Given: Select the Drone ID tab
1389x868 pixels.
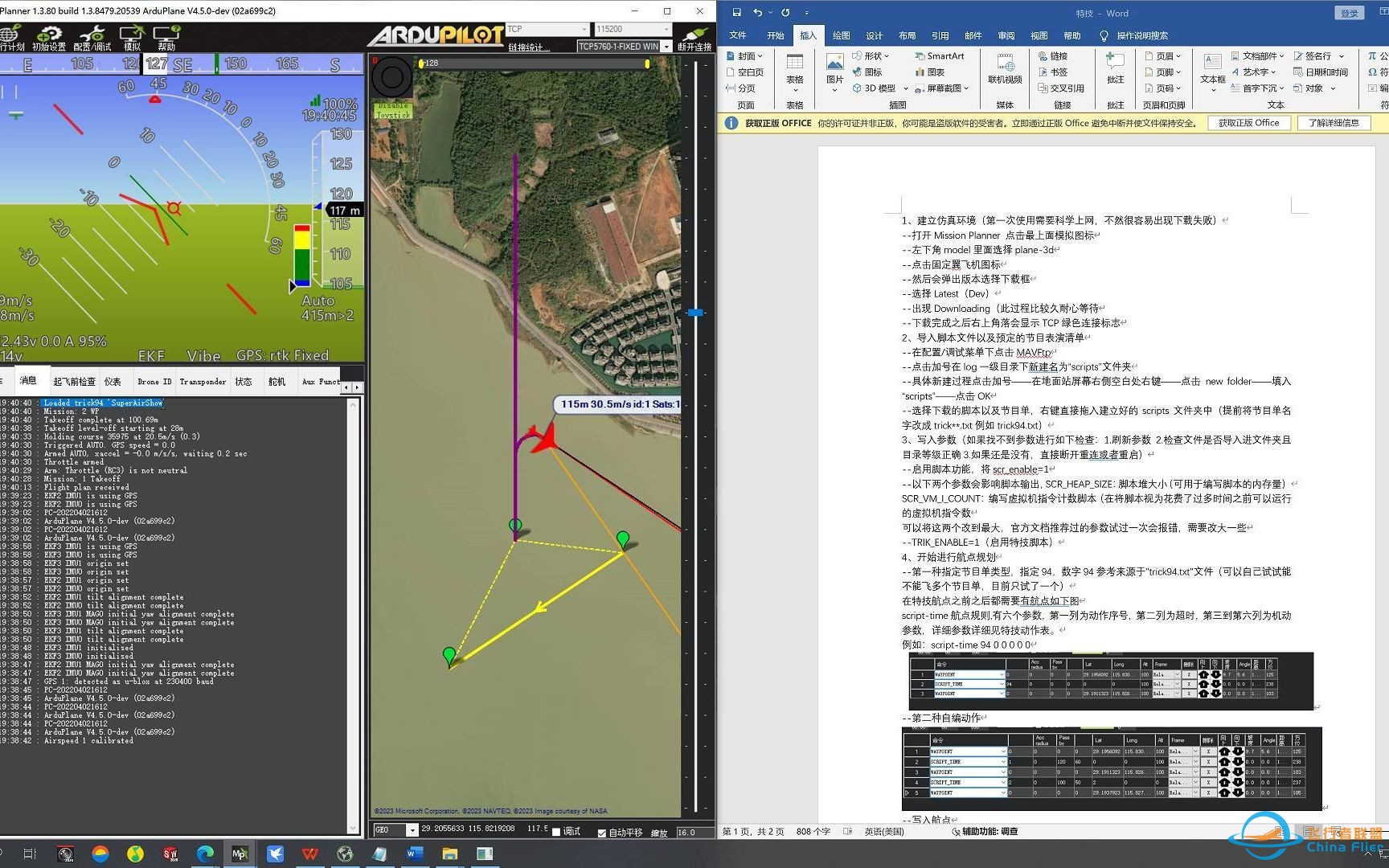Looking at the screenshot, I should click(x=154, y=382).
